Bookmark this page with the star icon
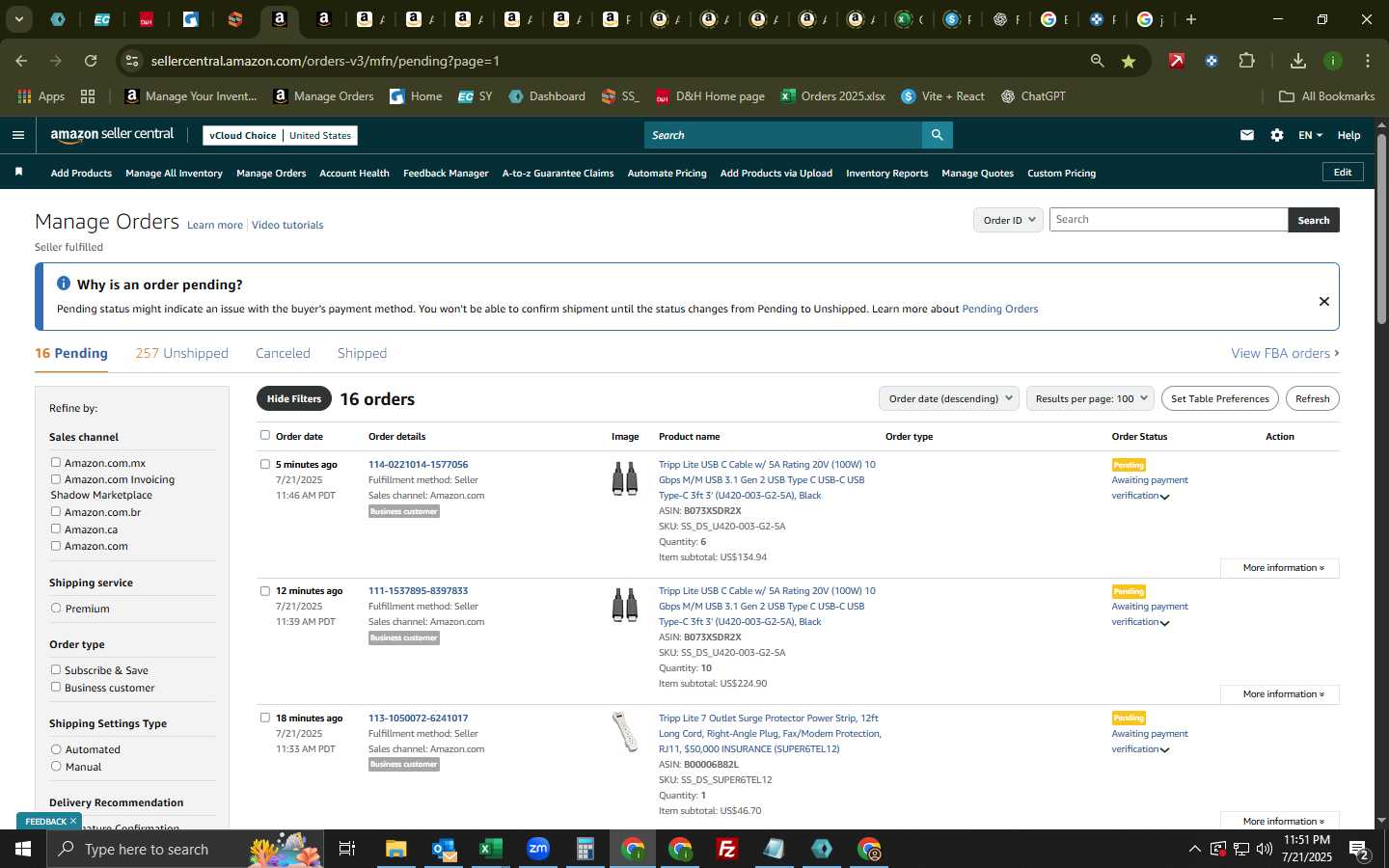This screenshot has width=1389, height=868. pyautogui.click(x=1129, y=61)
